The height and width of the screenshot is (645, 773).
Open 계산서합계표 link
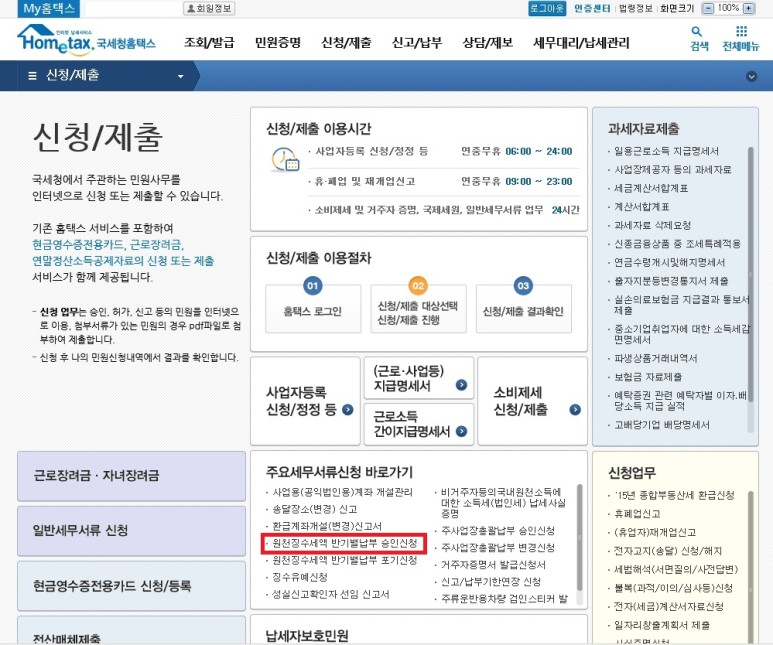tap(641, 207)
